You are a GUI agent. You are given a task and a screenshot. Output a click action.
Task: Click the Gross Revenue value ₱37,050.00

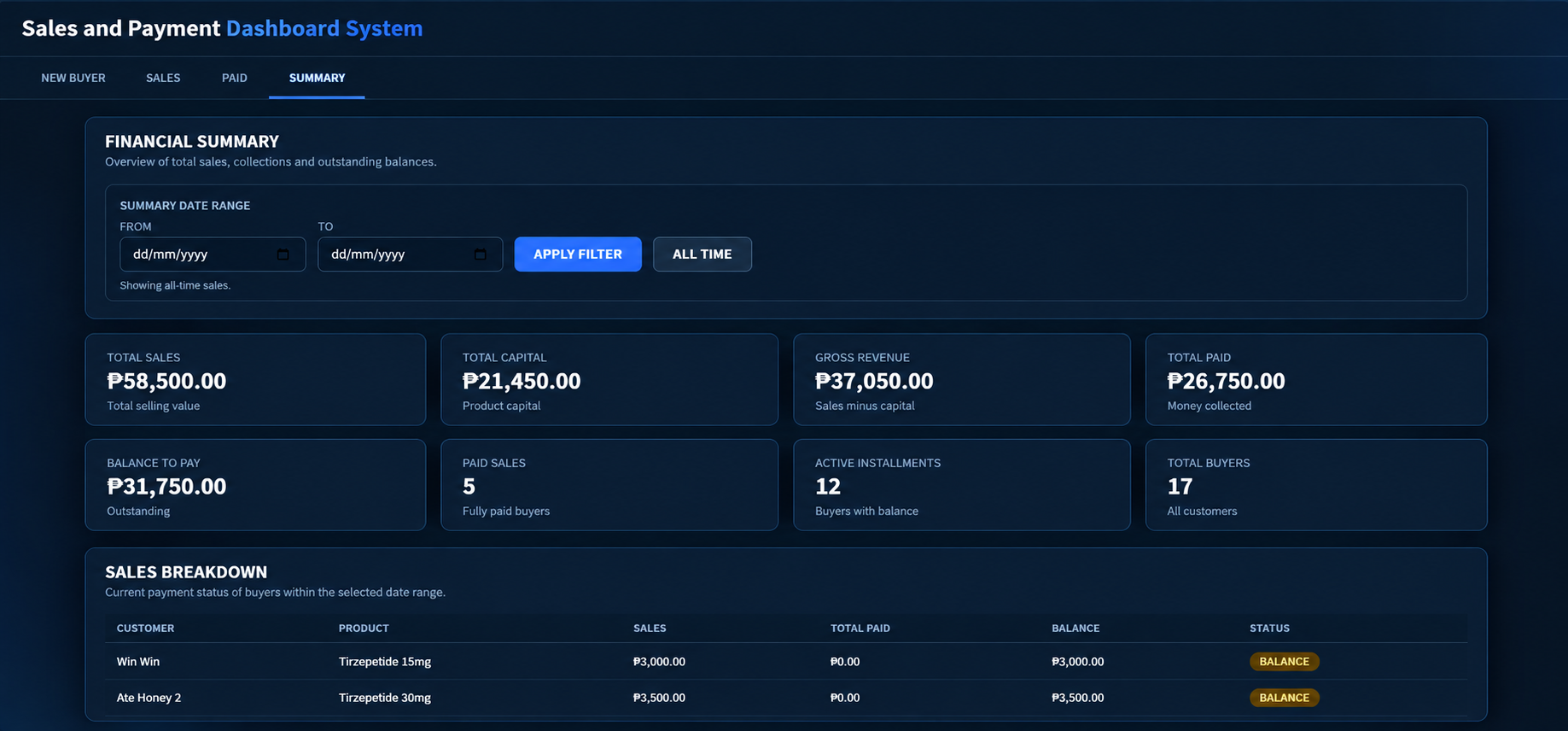[874, 381]
